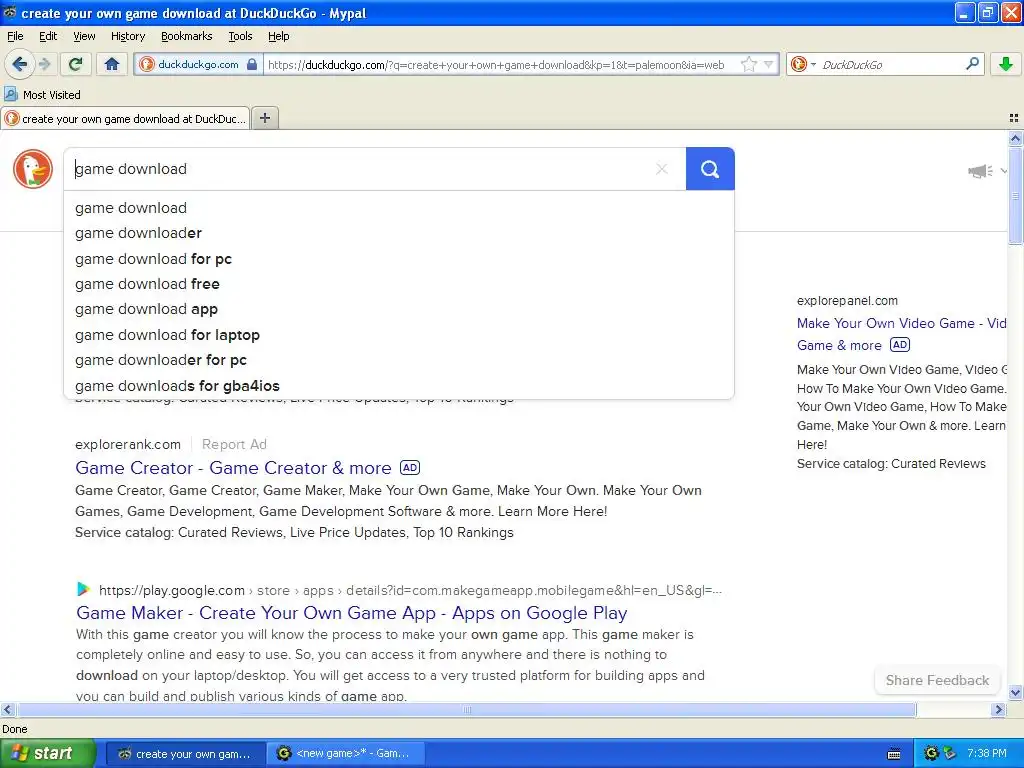Open the Tools menu

pos(240,36)
